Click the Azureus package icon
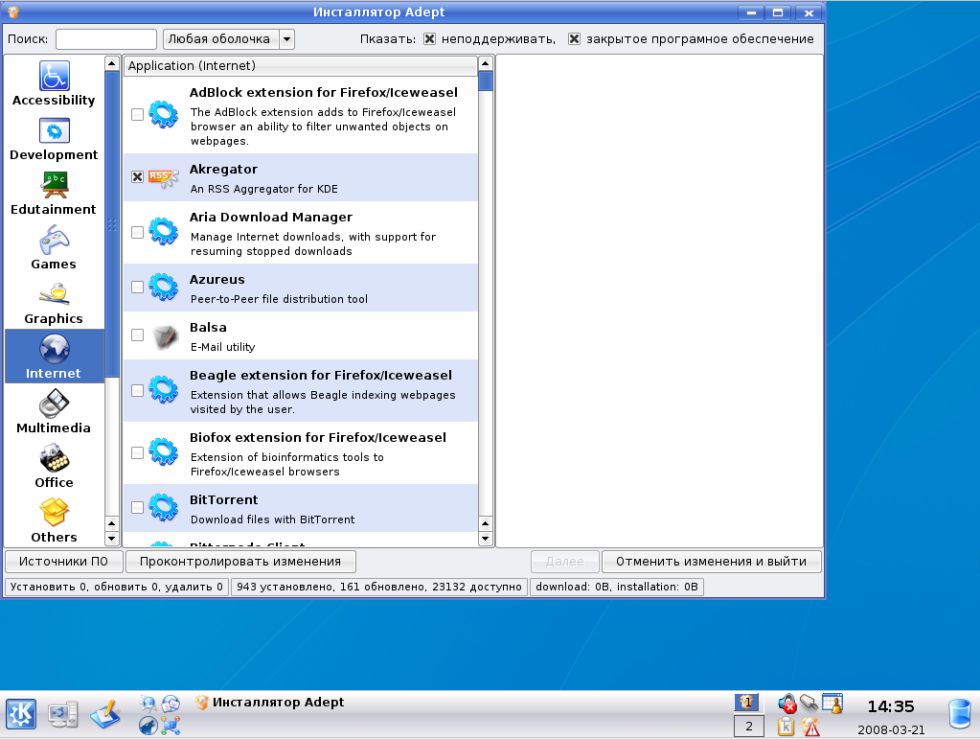Viewport: 980px width, 739px height. 164,287
